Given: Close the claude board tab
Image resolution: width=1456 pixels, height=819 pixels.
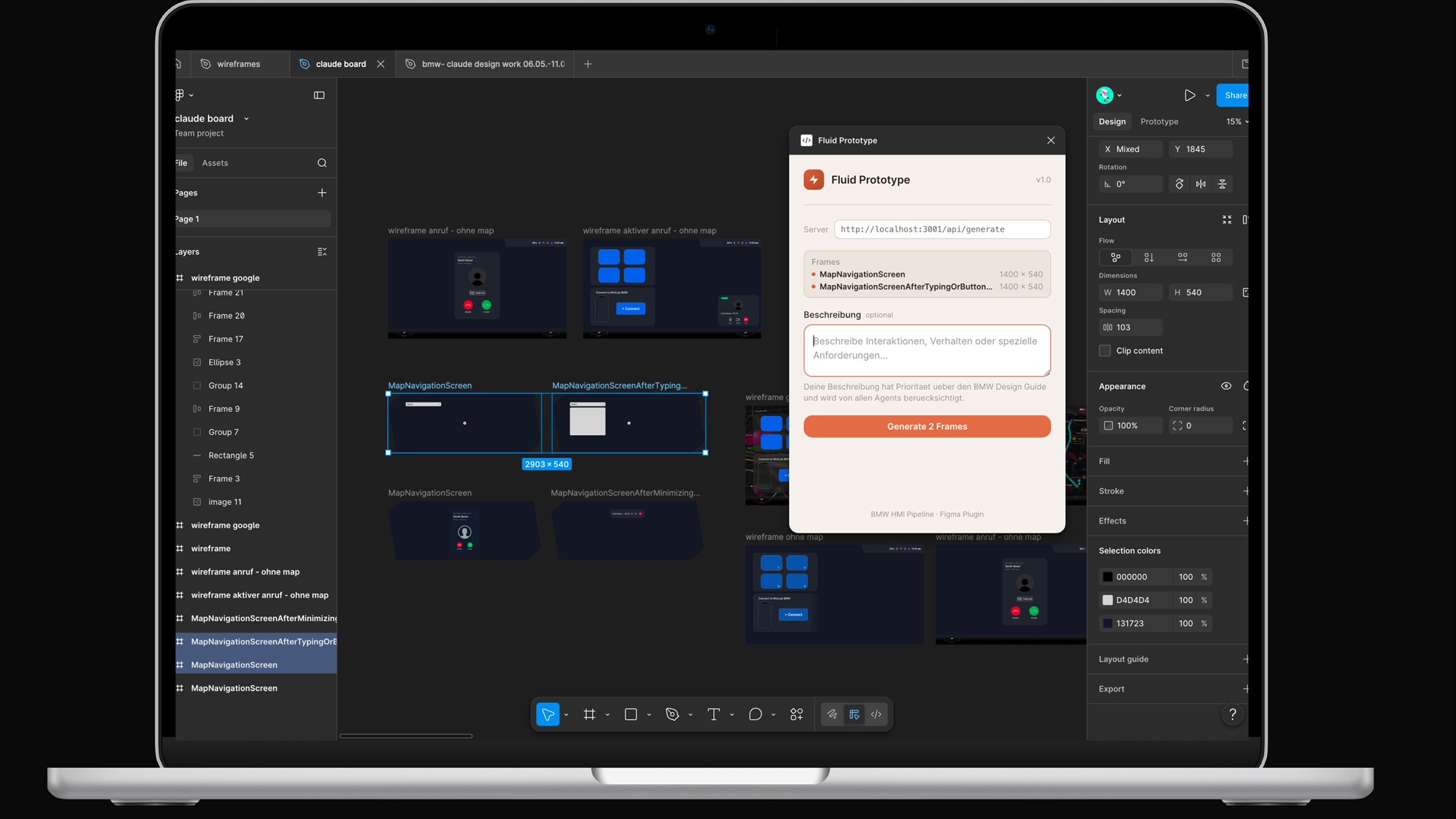Looking at the screenshot, I should pos(381,64).
